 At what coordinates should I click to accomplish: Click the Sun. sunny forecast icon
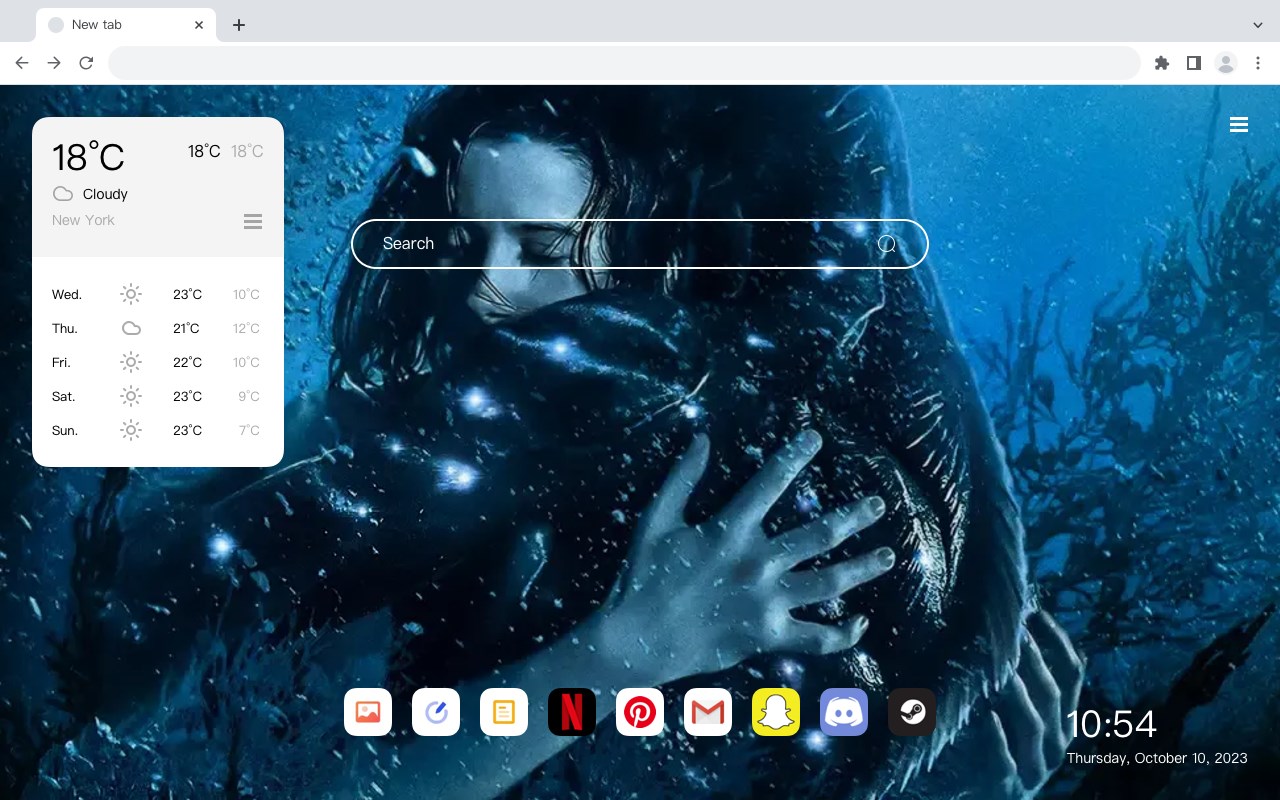click(x=131, y=430)
